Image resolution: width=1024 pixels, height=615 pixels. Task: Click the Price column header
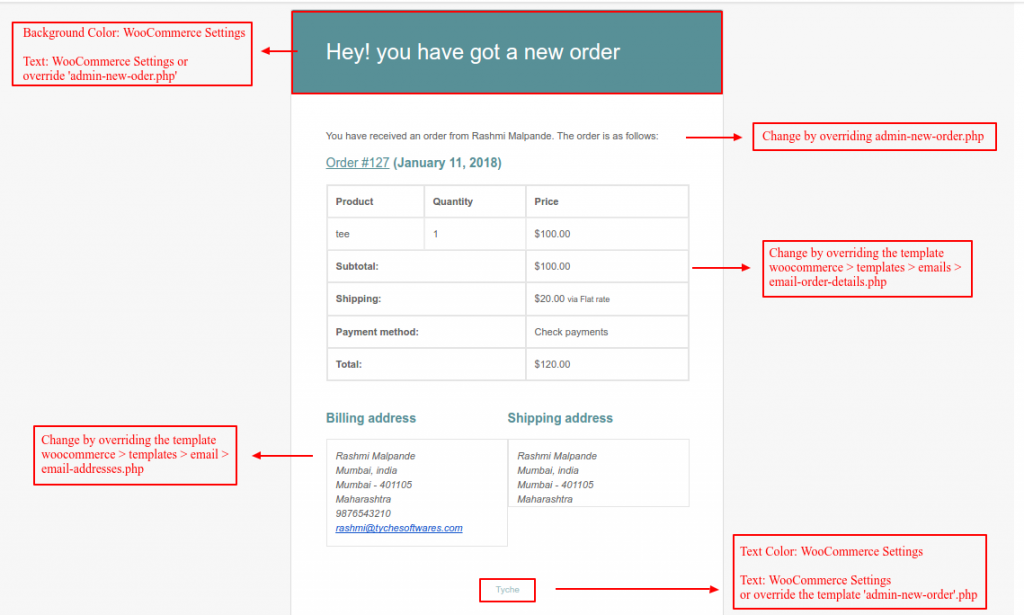548,201
